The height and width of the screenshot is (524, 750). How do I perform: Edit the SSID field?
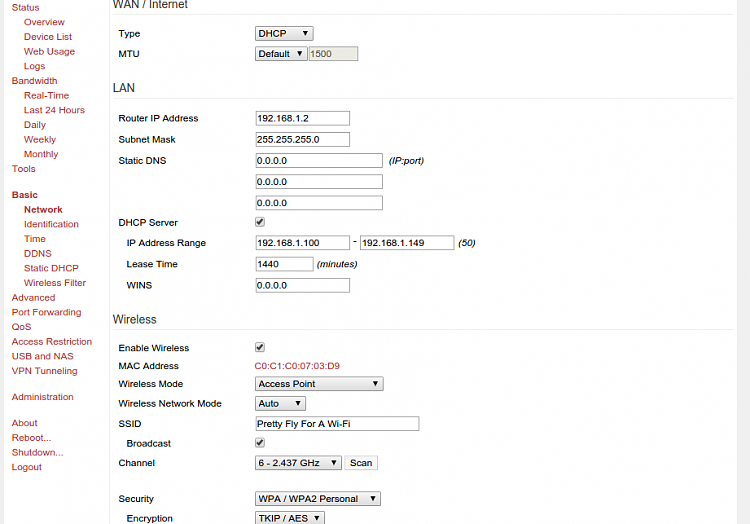point(337,424)
